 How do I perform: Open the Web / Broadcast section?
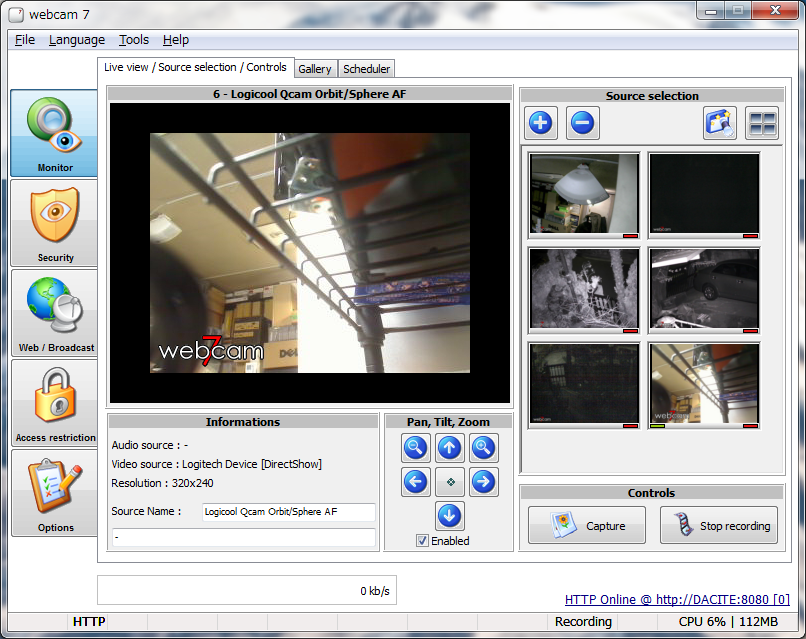point(54,313)
